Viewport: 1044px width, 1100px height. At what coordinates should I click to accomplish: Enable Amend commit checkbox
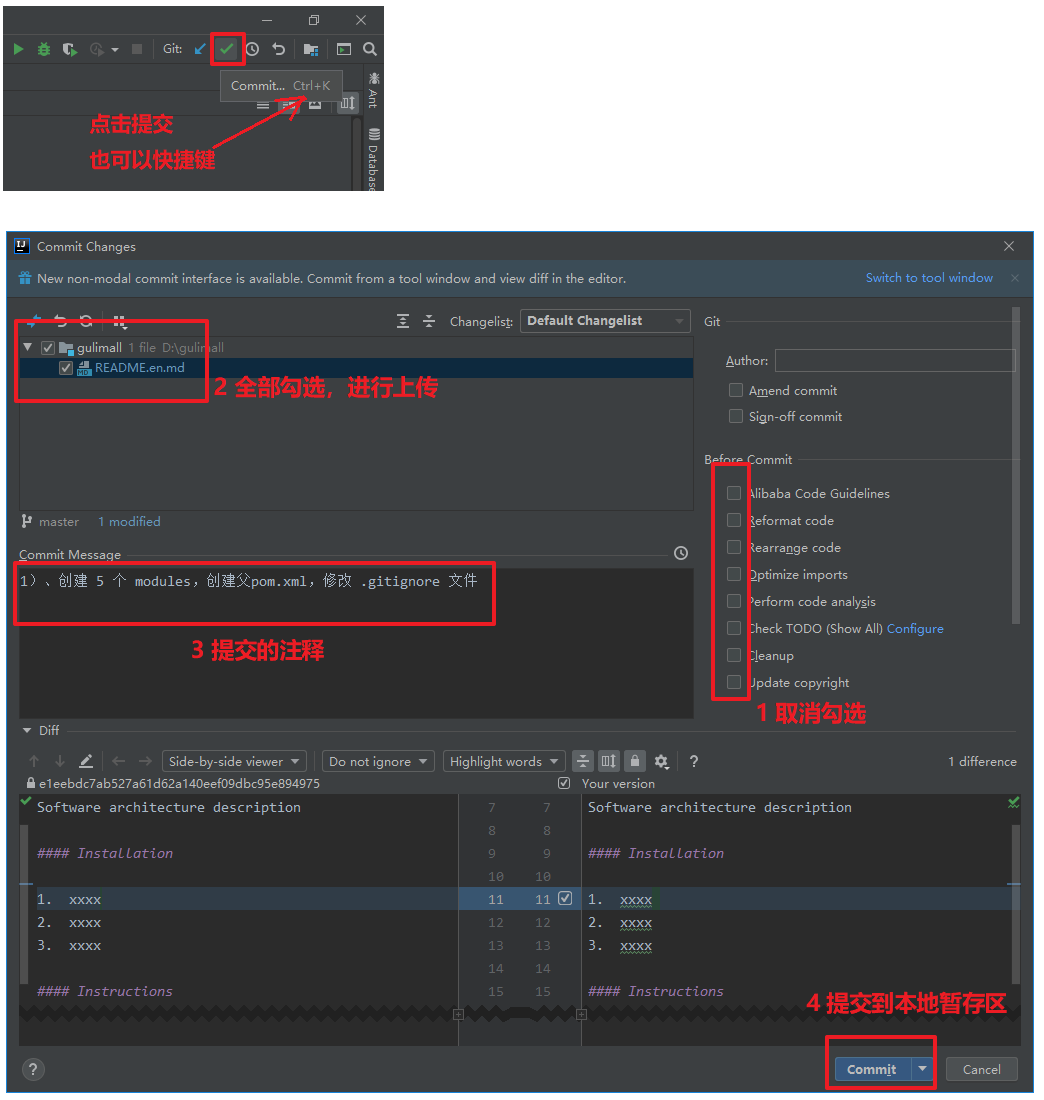tap(736, 390)
